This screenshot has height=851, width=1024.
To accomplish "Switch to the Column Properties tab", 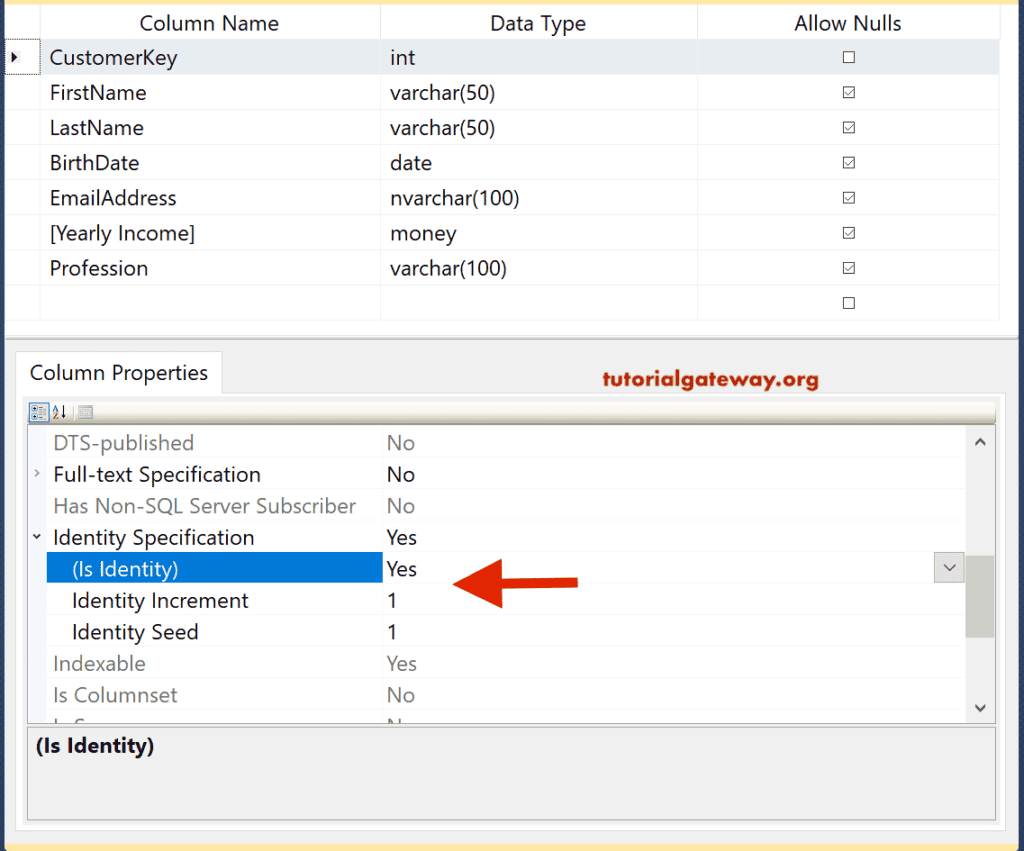I will pos(119,372).
